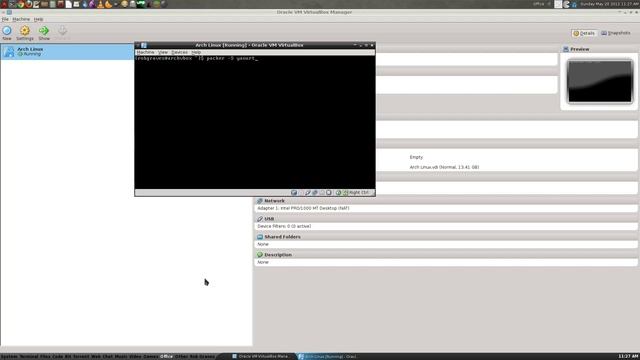Image resolution: width=640 pixels, height=360 pixels.
Task: Click the display icon in VM status bar
Action: coord(329,193)
